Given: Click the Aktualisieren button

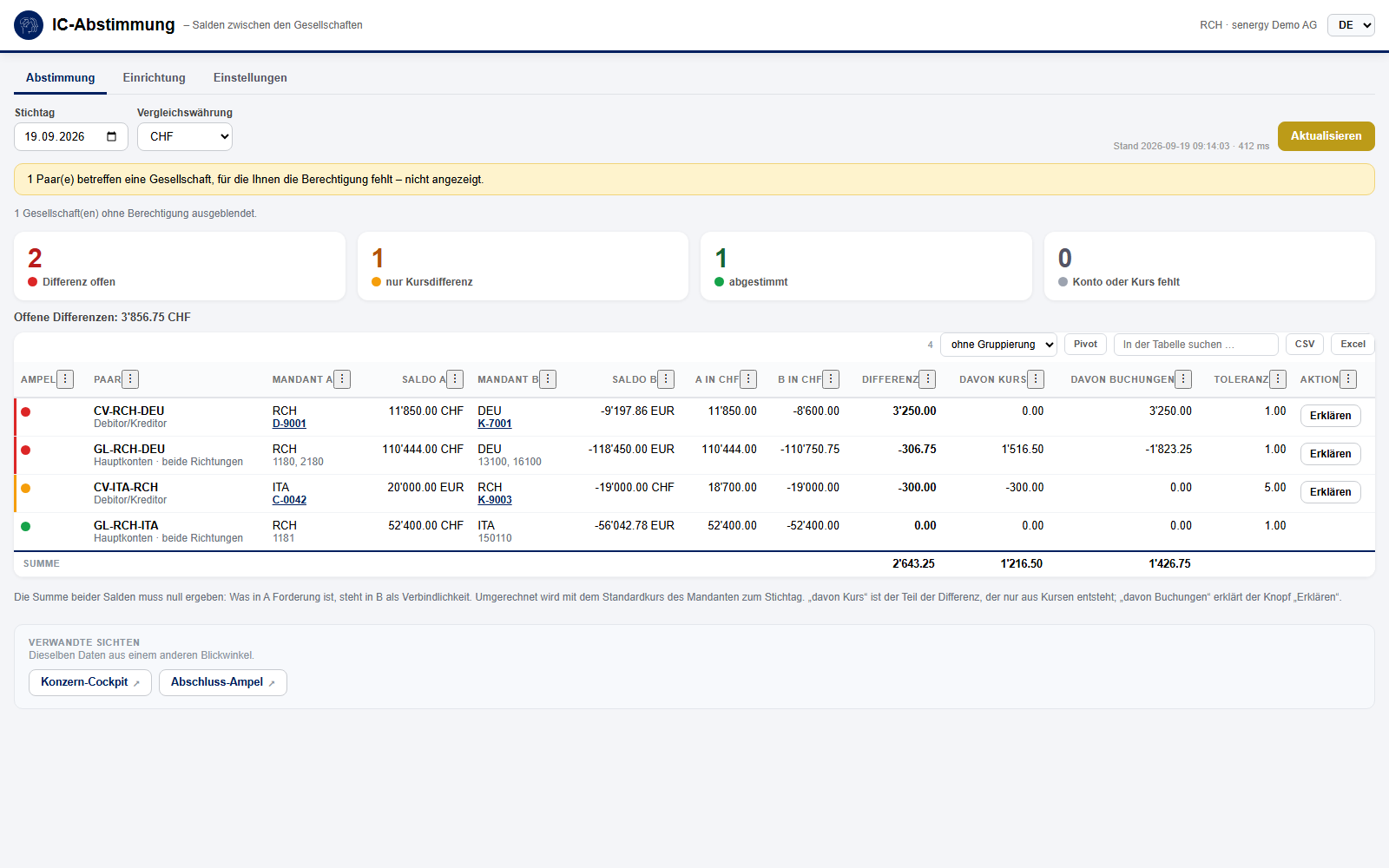Looking at the screenshot, I should (1326, 136).
